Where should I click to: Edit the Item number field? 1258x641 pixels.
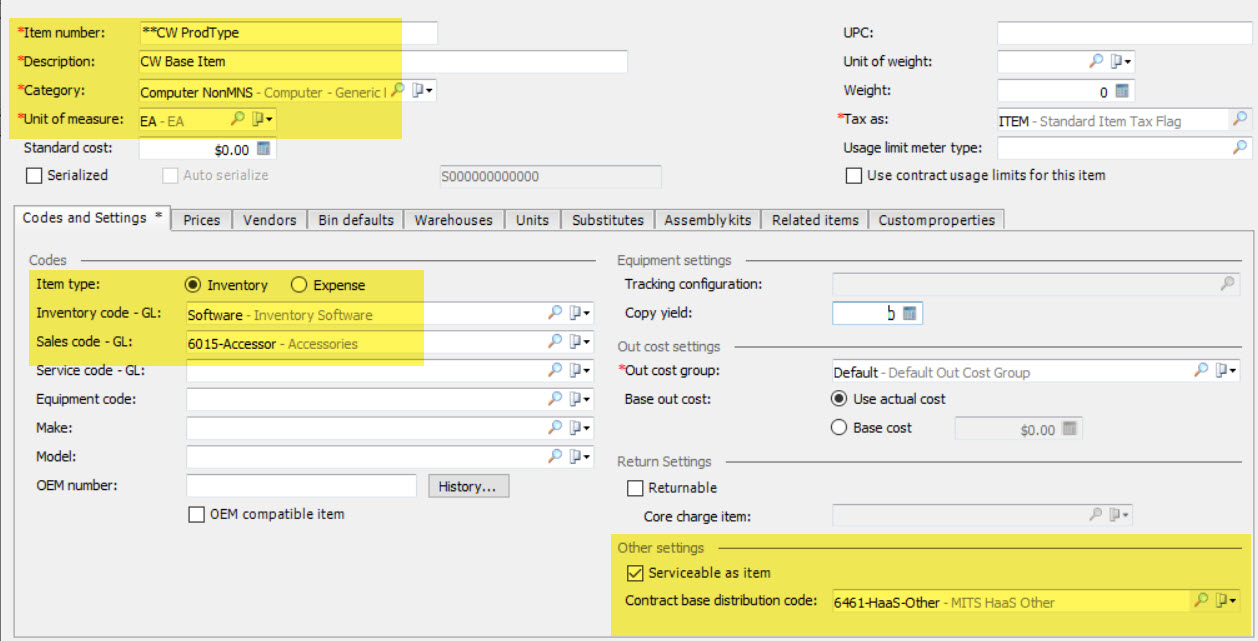pos(288,32)
